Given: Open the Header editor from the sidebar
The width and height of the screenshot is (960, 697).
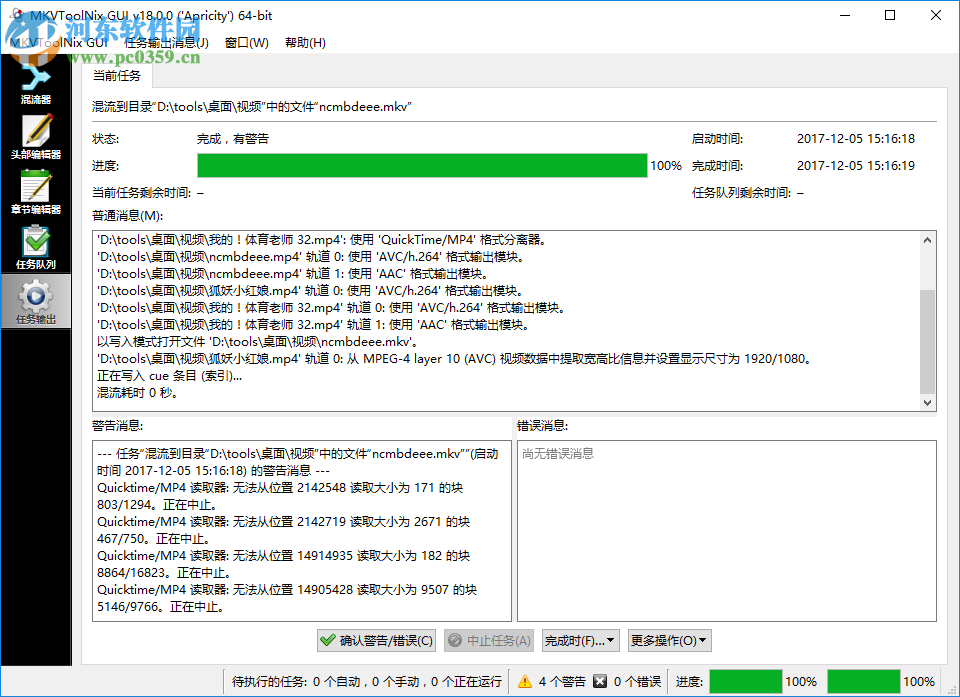Looking at the screenshot, I should point(37,137).
